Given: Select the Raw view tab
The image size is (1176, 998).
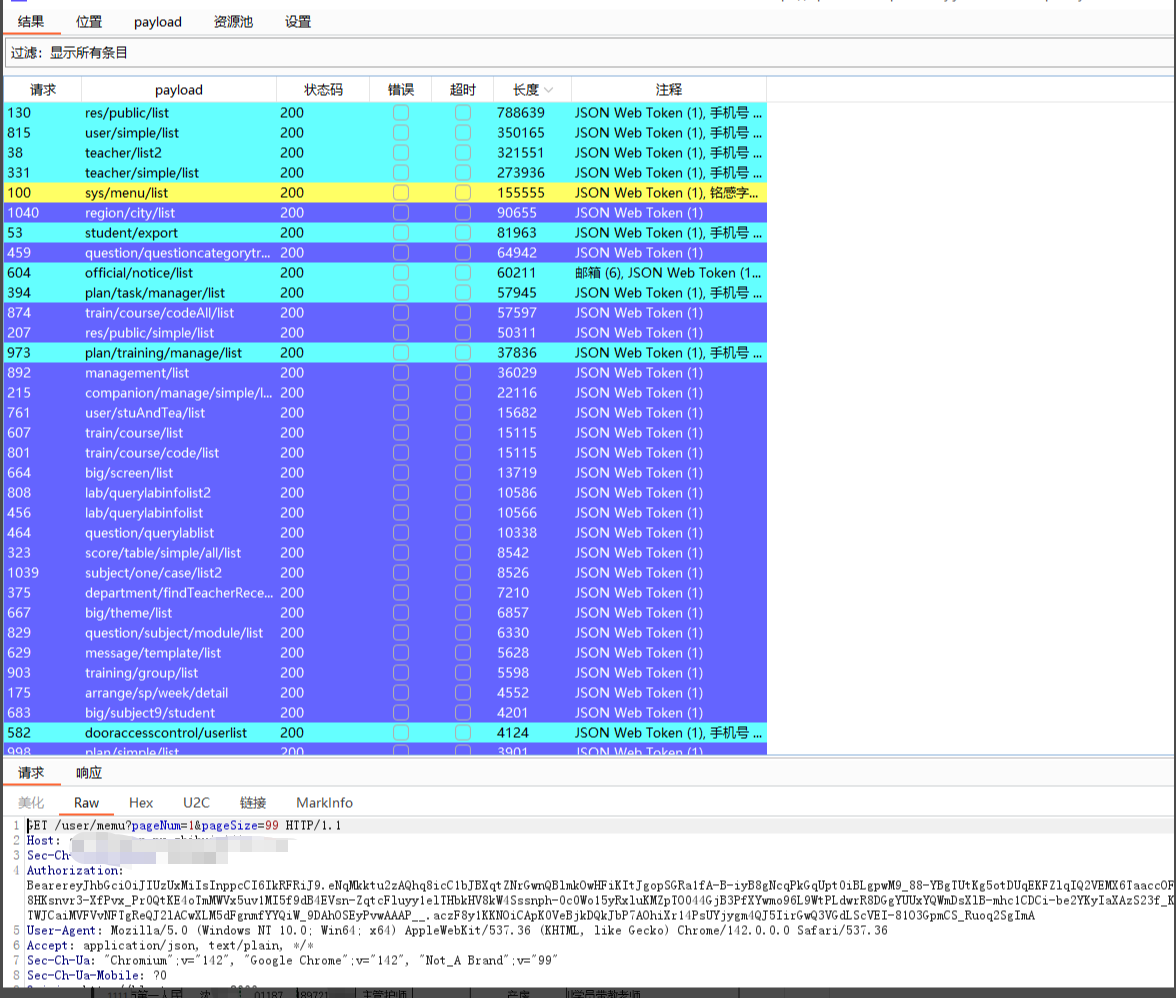Looking at the screenshot, I should tap(86, 802).
